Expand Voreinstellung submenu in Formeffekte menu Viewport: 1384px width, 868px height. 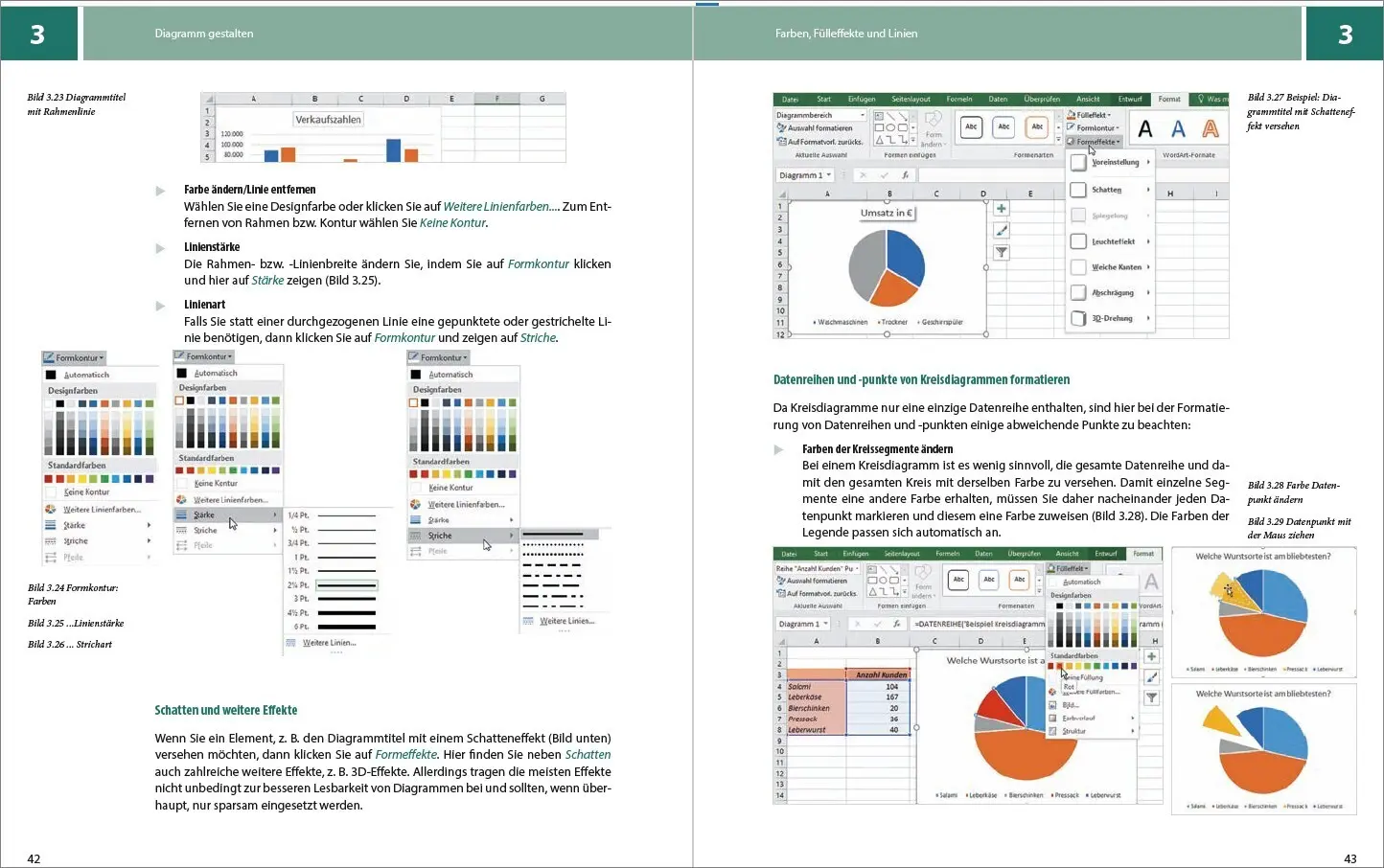(1110, 163)
